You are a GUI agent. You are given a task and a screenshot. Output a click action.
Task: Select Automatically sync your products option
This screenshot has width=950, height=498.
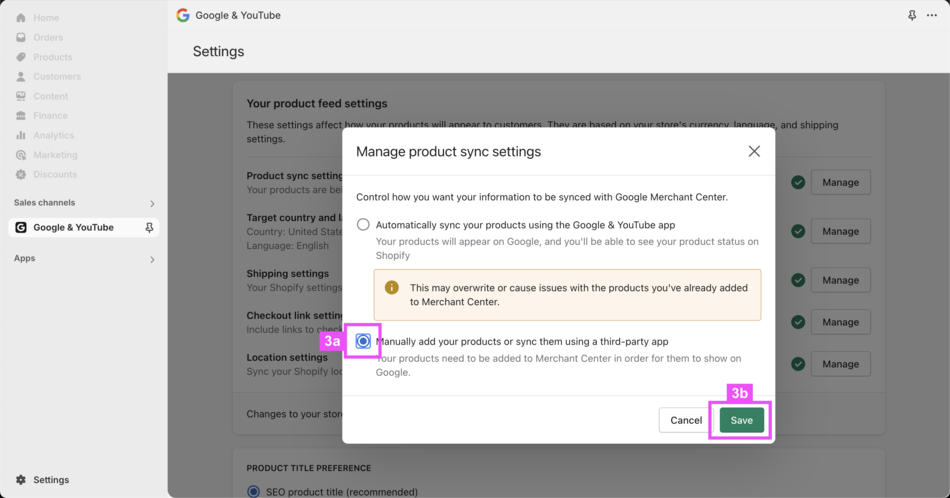click(363, 225)
